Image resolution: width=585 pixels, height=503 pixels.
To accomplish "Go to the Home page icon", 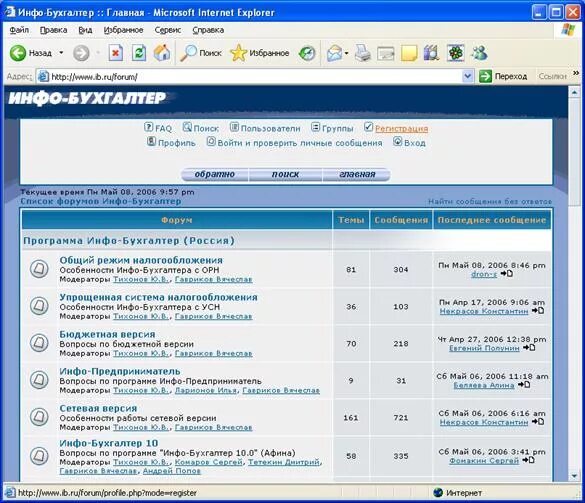I will (x=162, y=53).
